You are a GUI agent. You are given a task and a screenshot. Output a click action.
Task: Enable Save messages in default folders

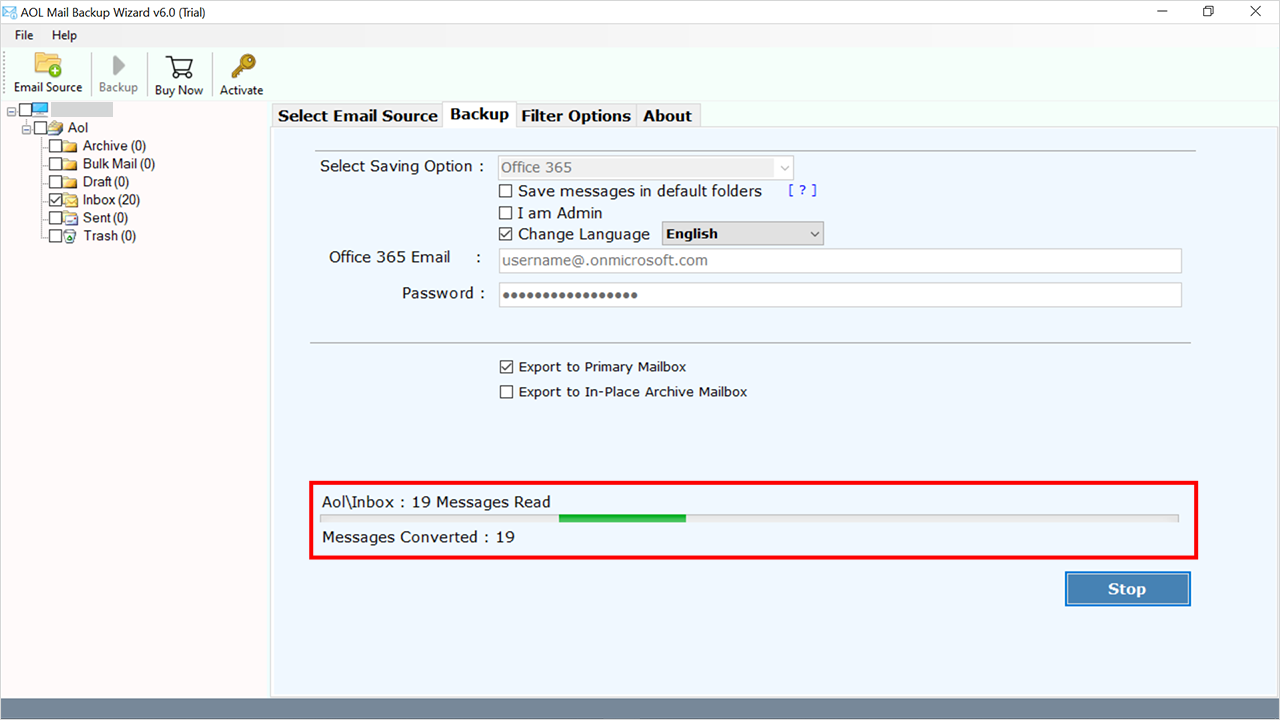tap(506, 191)
